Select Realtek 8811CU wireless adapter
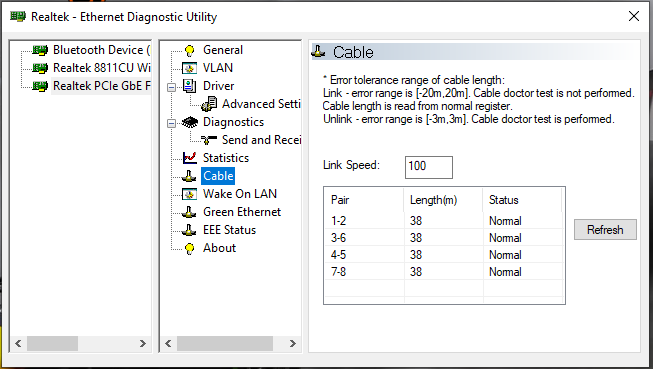653x369 pixels. point(102,68)
